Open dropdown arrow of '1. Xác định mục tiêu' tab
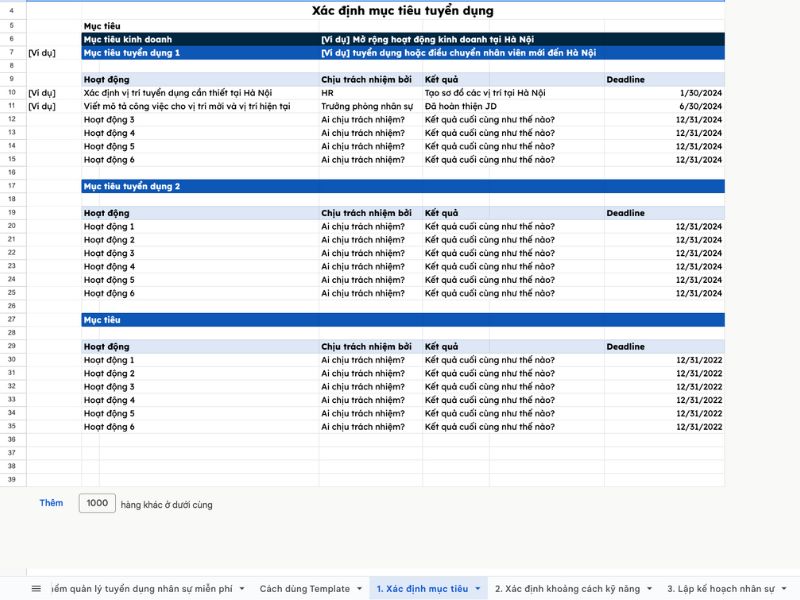The height and width of the screenshot is (600, 800). tap(477, 589)
